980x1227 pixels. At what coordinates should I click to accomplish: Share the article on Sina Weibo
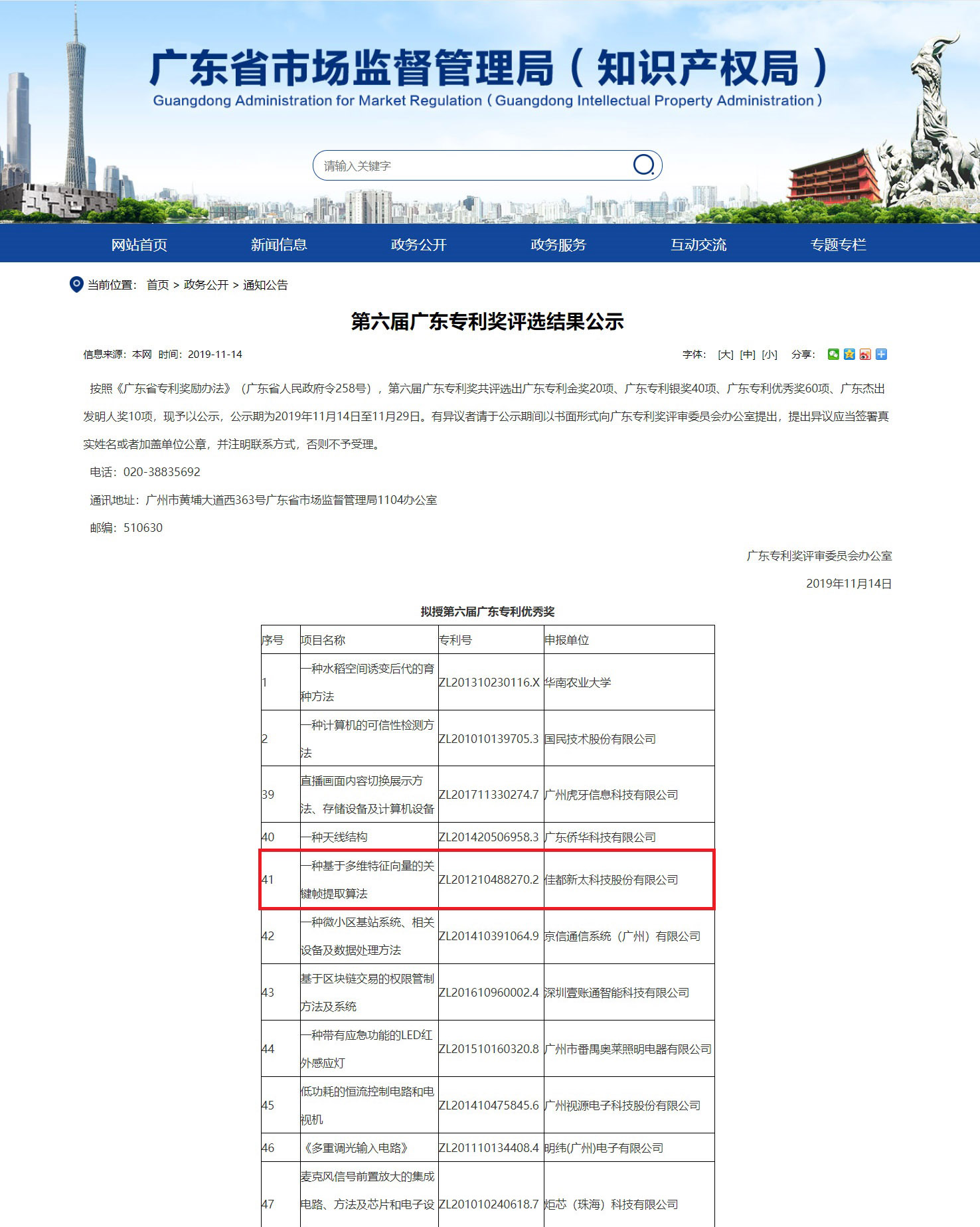click(865, 354)
